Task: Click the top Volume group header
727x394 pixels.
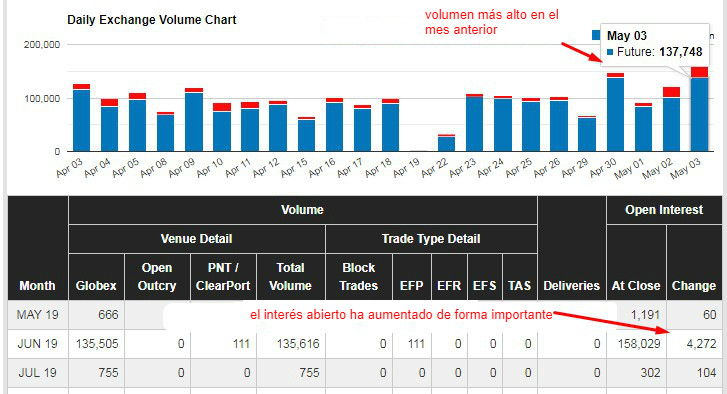Action: (x=302, y=210)
